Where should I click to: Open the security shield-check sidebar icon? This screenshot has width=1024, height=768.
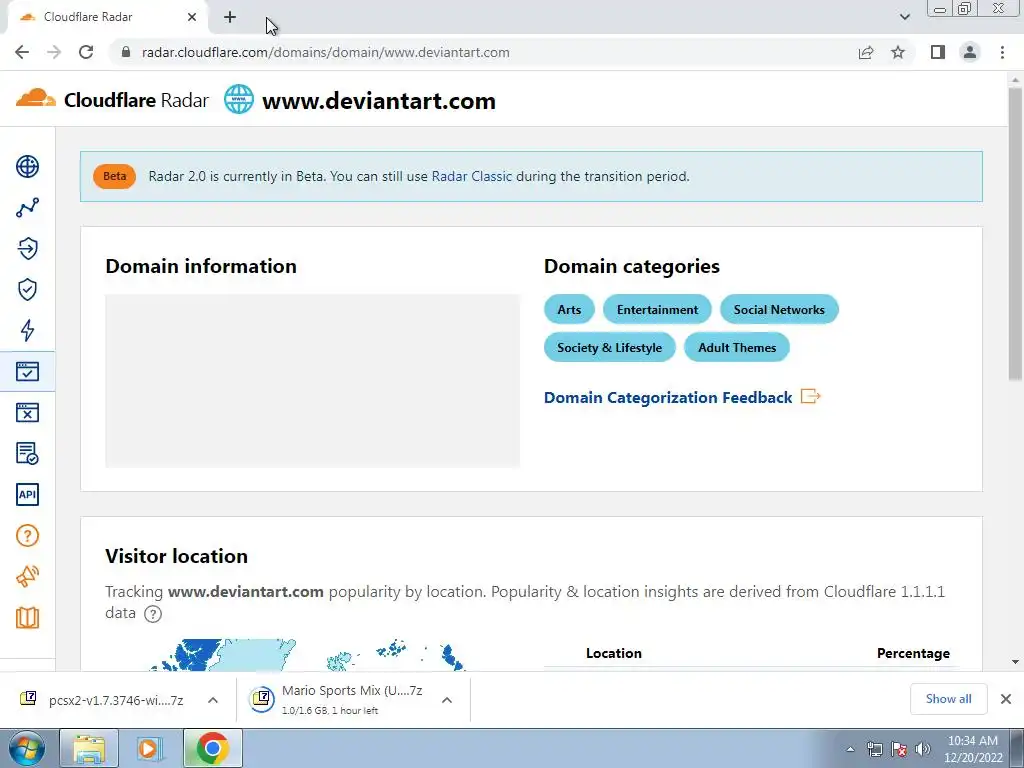pyautogui.click(x=27, y=289)
